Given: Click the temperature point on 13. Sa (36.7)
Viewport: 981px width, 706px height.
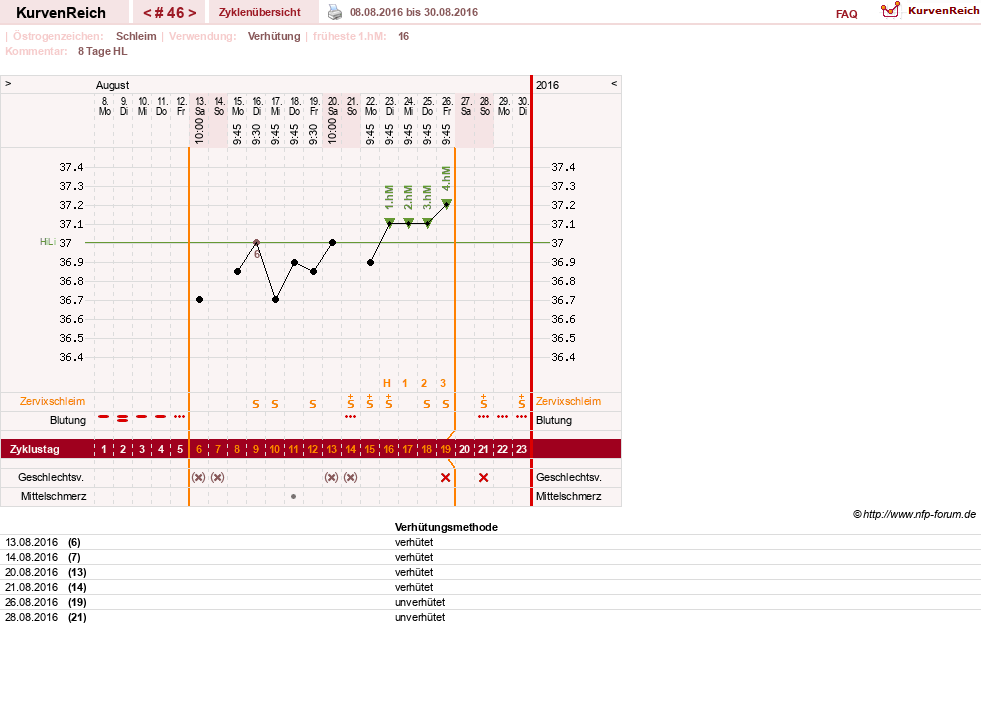Looking at the screenshot, I should (x=200, y=300).
